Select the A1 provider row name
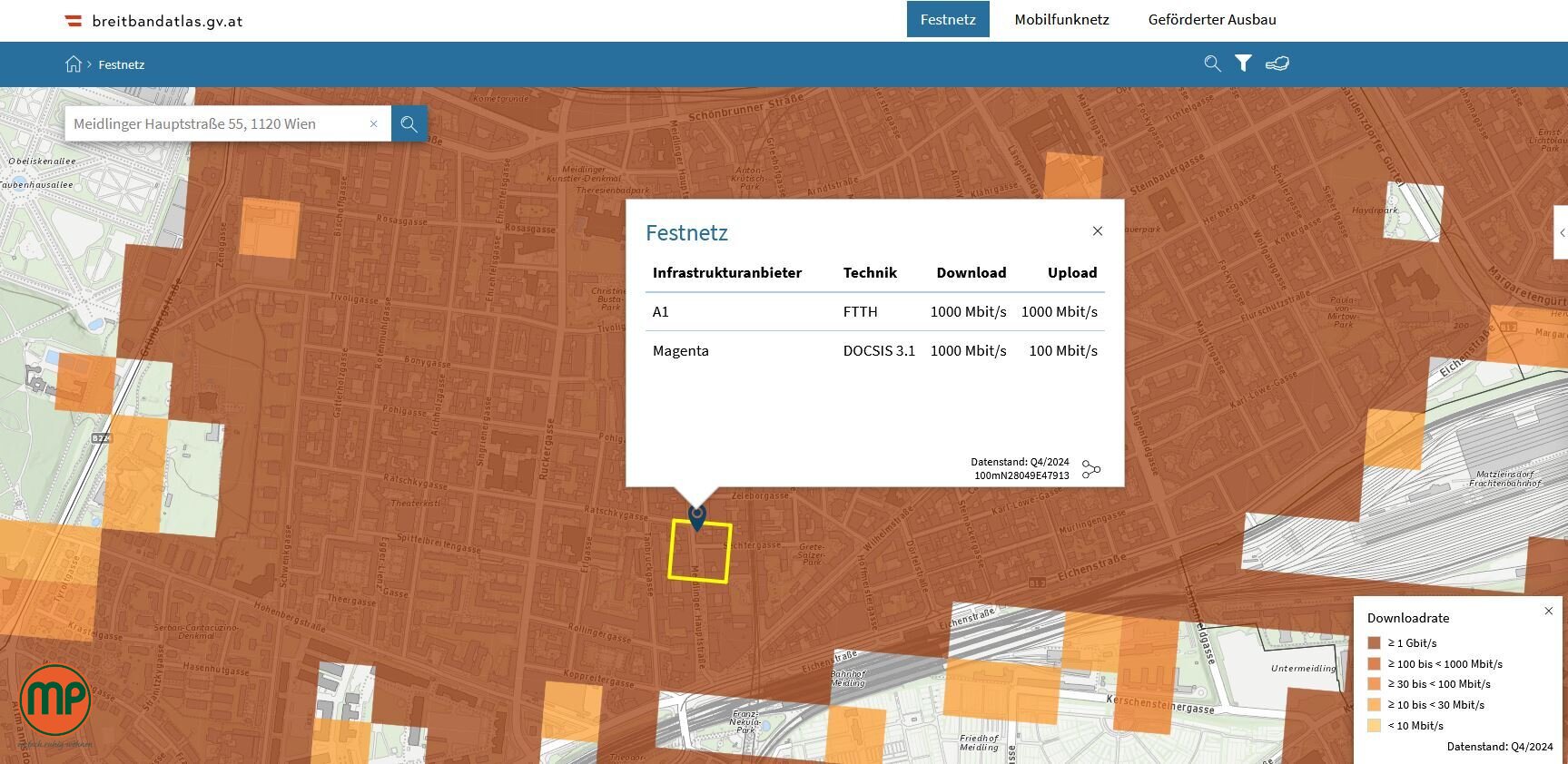1568x764 pixels. (660, 311)
